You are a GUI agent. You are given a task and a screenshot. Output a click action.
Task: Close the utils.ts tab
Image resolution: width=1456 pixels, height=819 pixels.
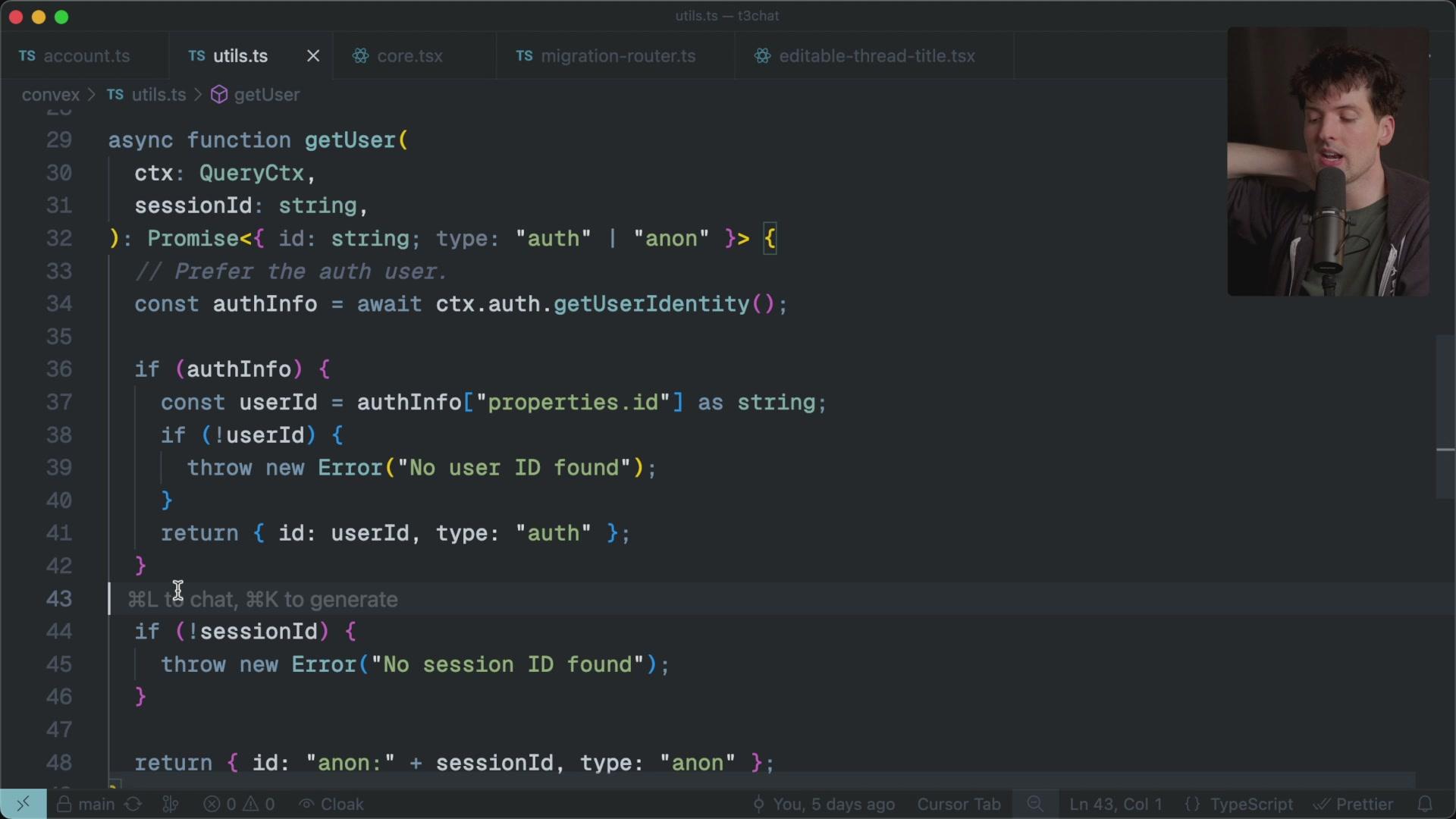313,56
